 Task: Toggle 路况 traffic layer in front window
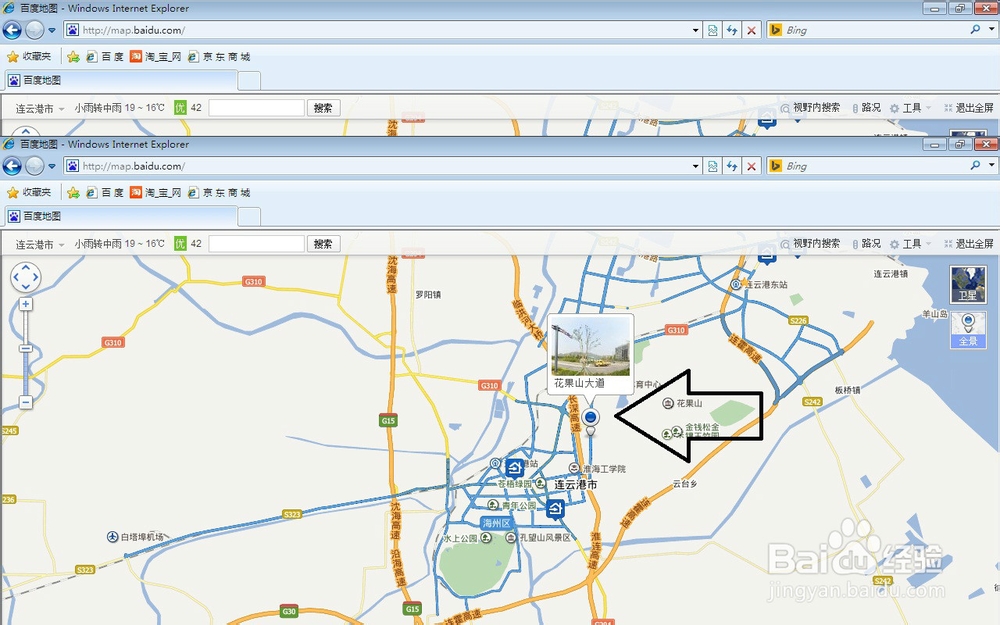point(866,244)
